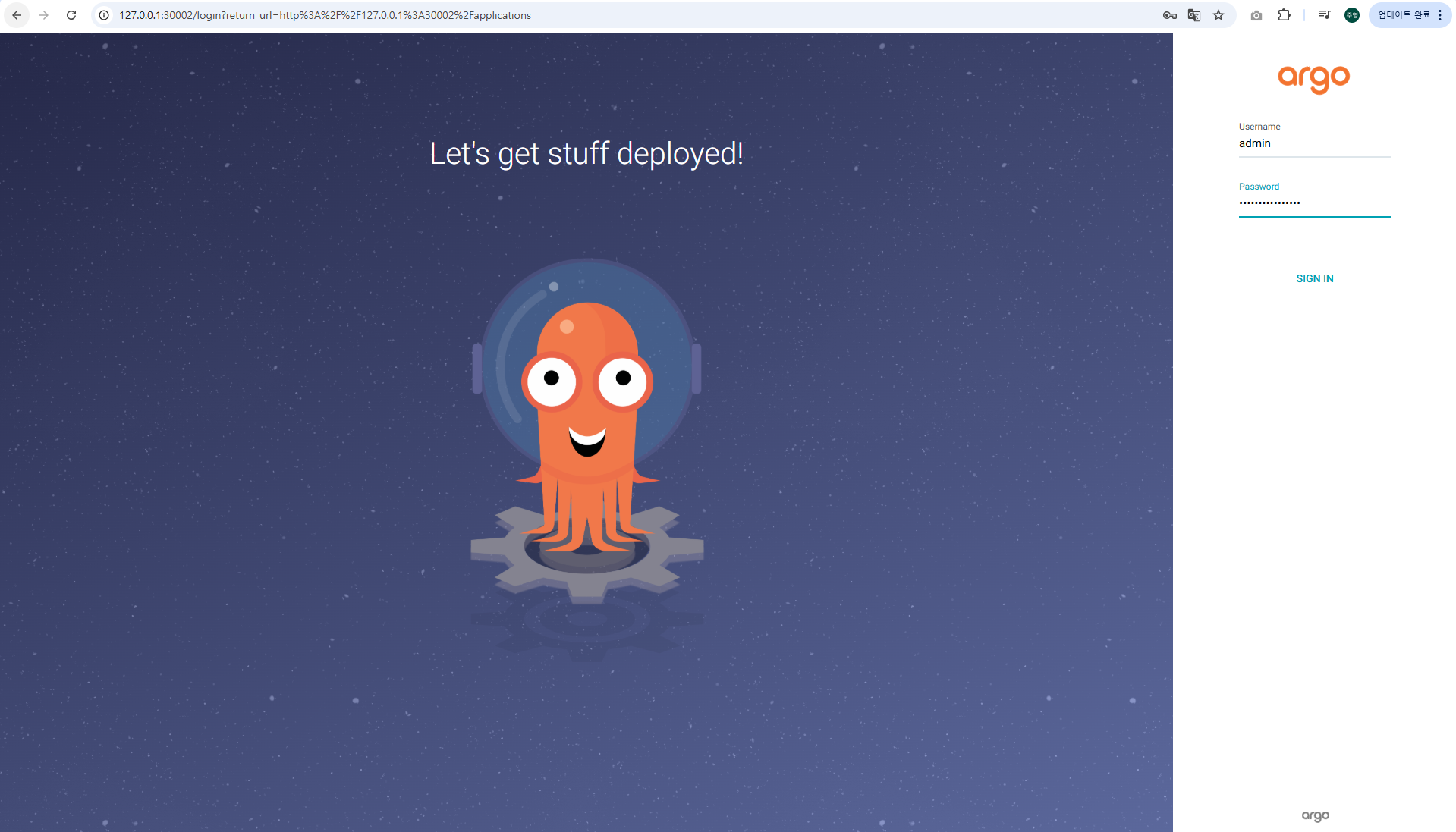Click the camera screenshot extension icon
This screenshot has height=832, width=1456.
pyautogui.click(x=1256, y=15)
